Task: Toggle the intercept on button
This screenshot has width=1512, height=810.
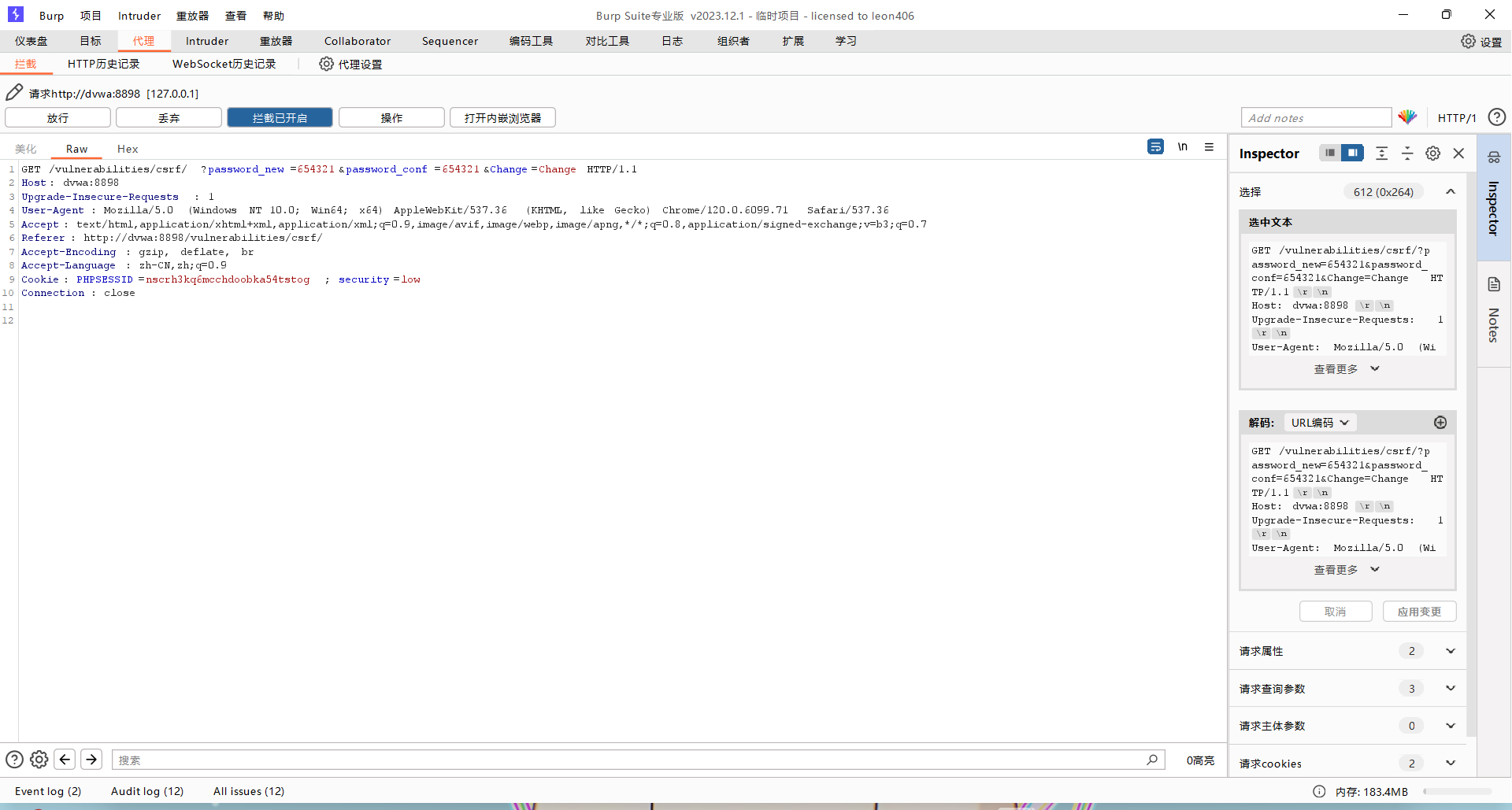Action: pyautogui.click(x=280, y=117)
